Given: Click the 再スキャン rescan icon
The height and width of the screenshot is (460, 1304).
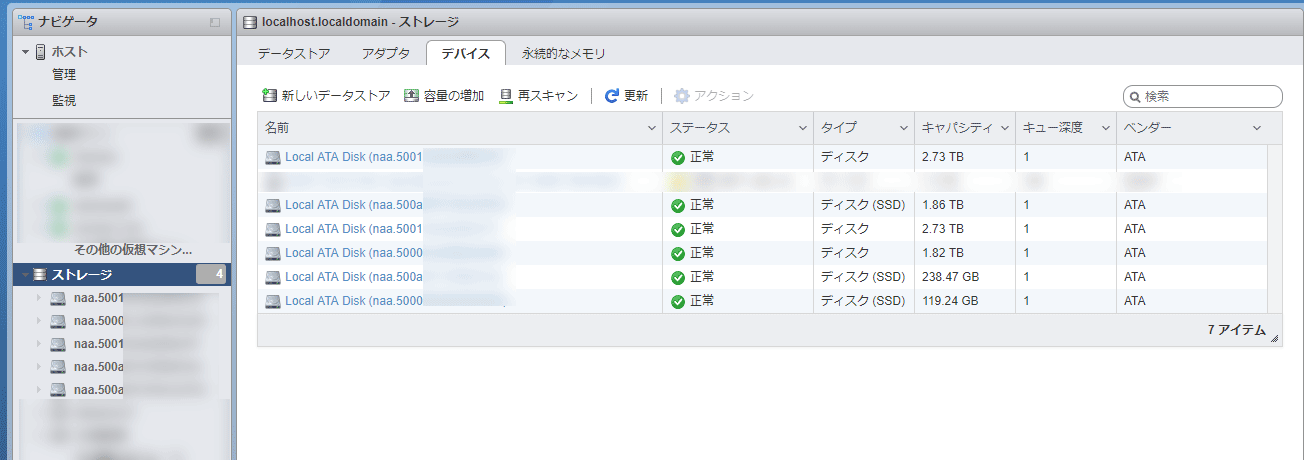Looking at the screenshot, I should click(x=506, y=96).
